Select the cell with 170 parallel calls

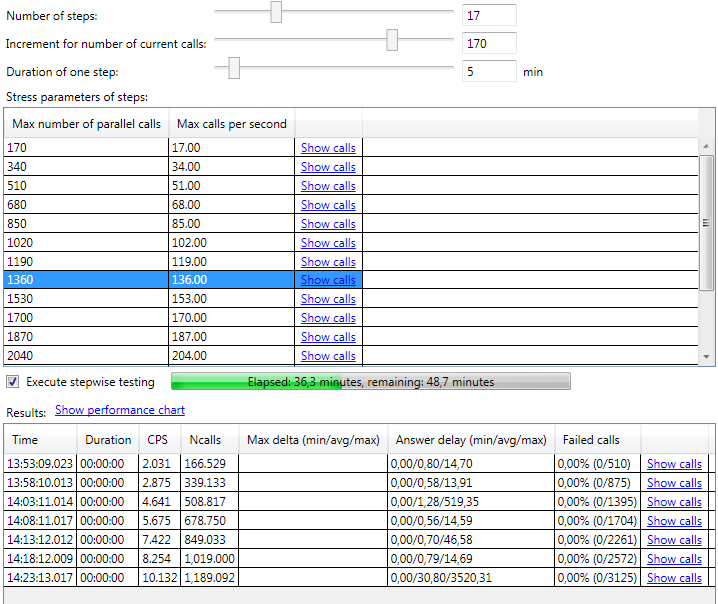pos(86,148)
